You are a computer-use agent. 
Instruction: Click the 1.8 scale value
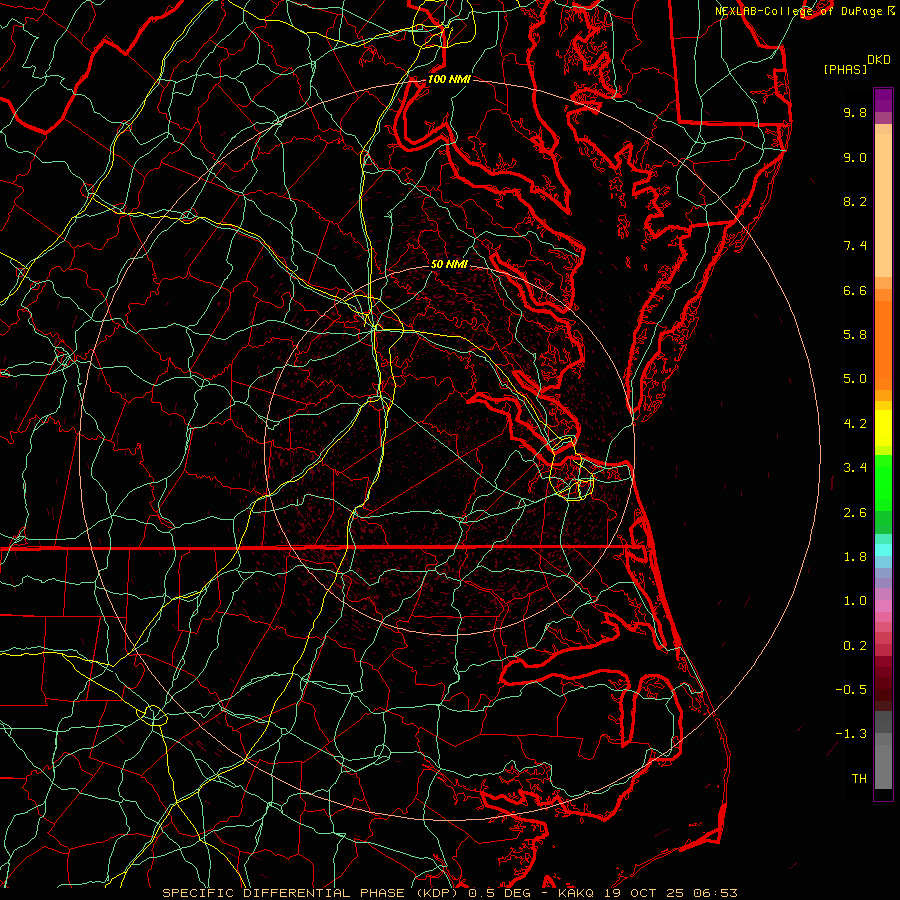pyautogui.click(x=855, y=557)
